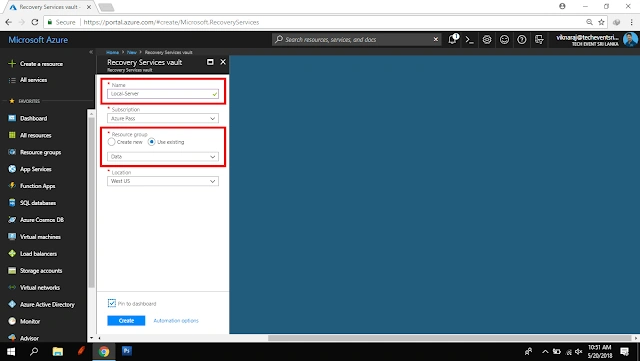
Task: Open Automation options link
Action: [x=176, y=321]
